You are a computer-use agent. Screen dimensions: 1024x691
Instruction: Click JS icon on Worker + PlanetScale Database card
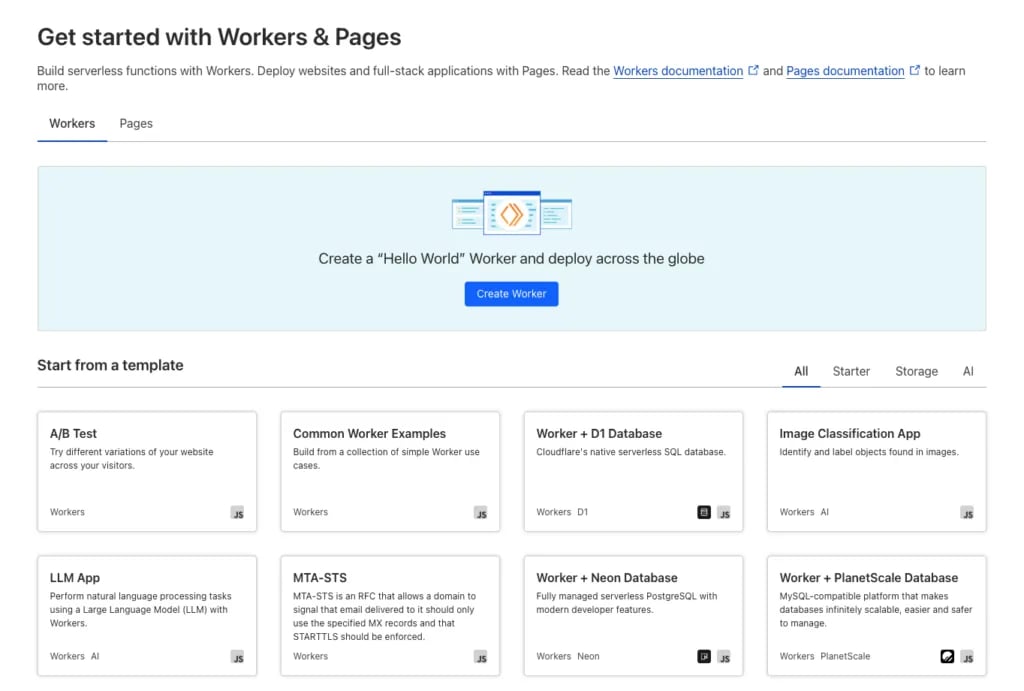tap(967, 658)
